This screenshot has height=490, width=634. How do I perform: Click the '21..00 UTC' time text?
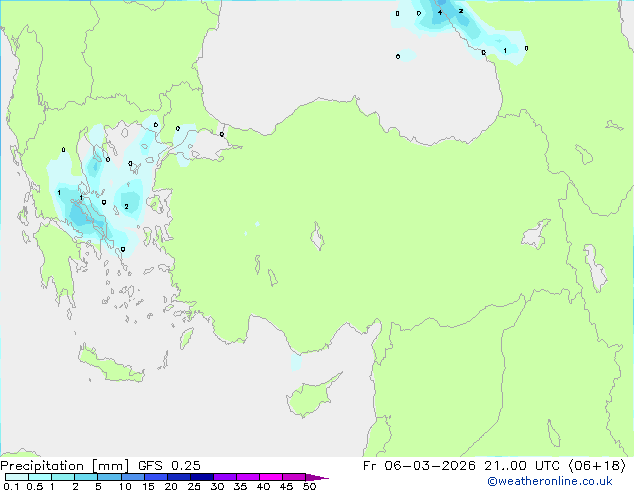[522, 466]
